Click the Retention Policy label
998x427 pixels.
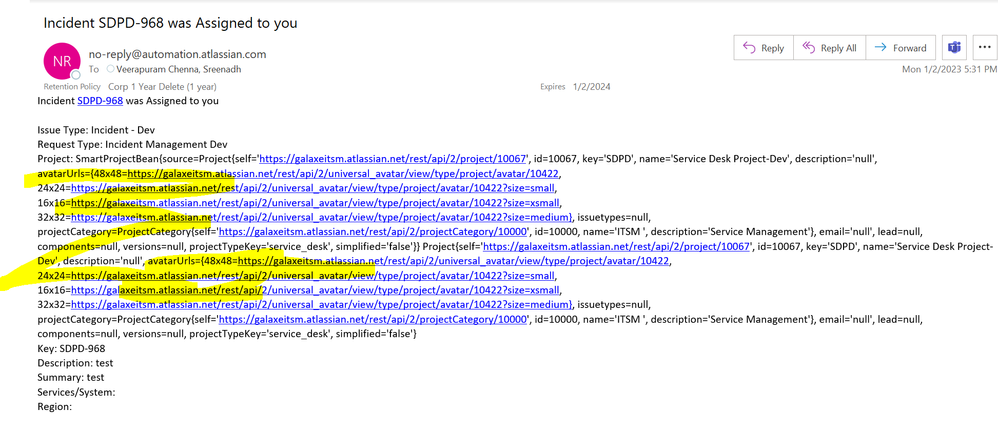(72, 87)
